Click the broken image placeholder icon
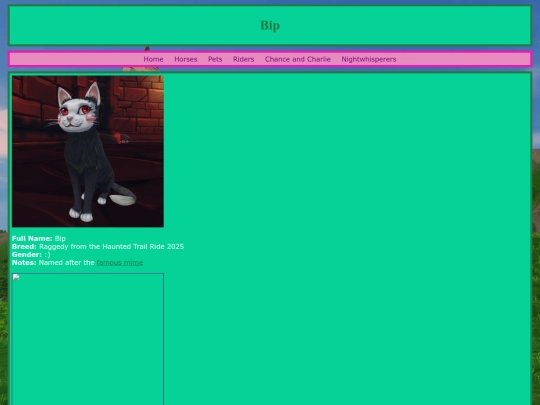 pyautogui.click(x=16, y=278)
